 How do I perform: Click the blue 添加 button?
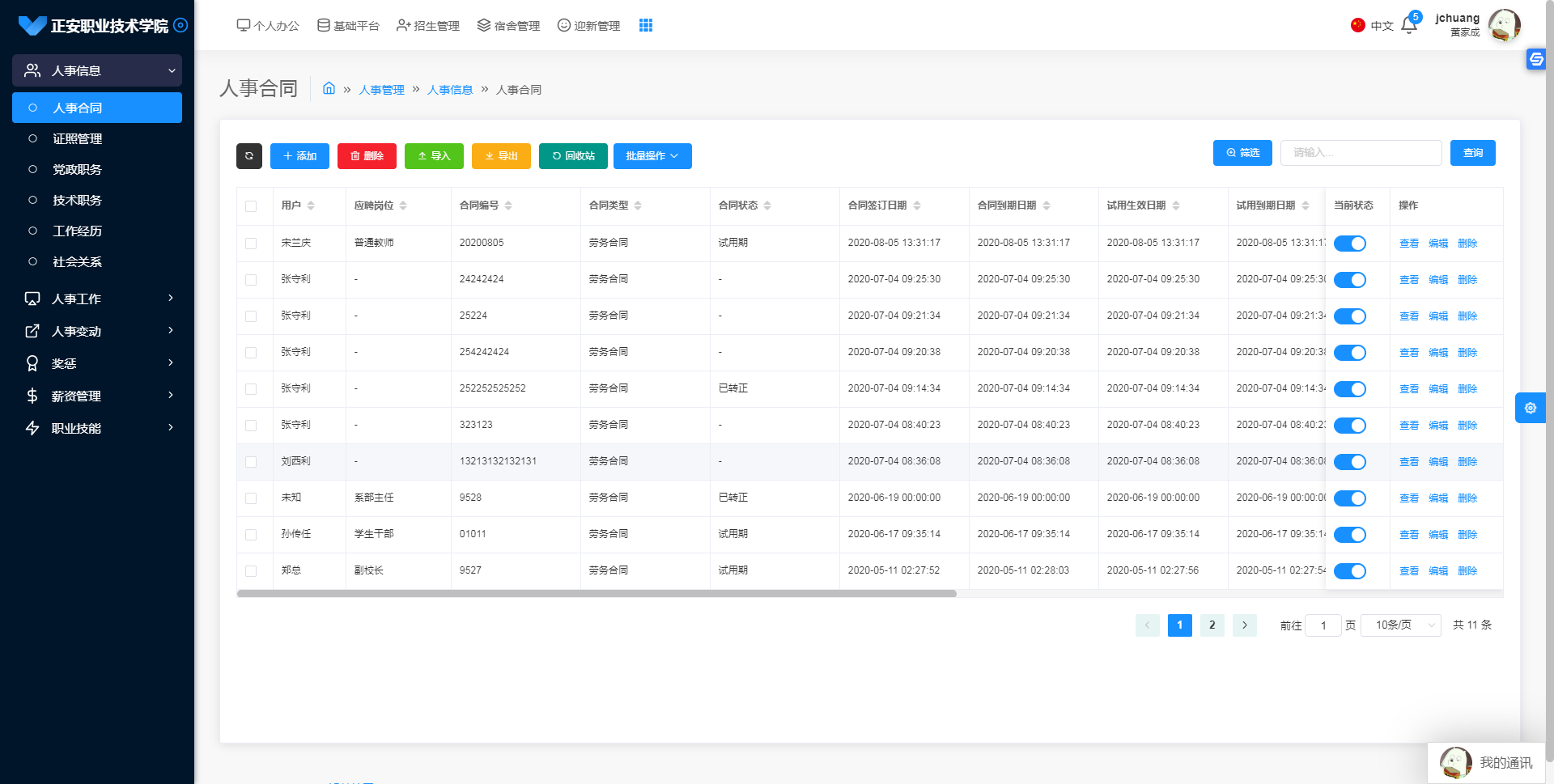tap(299, 156)
